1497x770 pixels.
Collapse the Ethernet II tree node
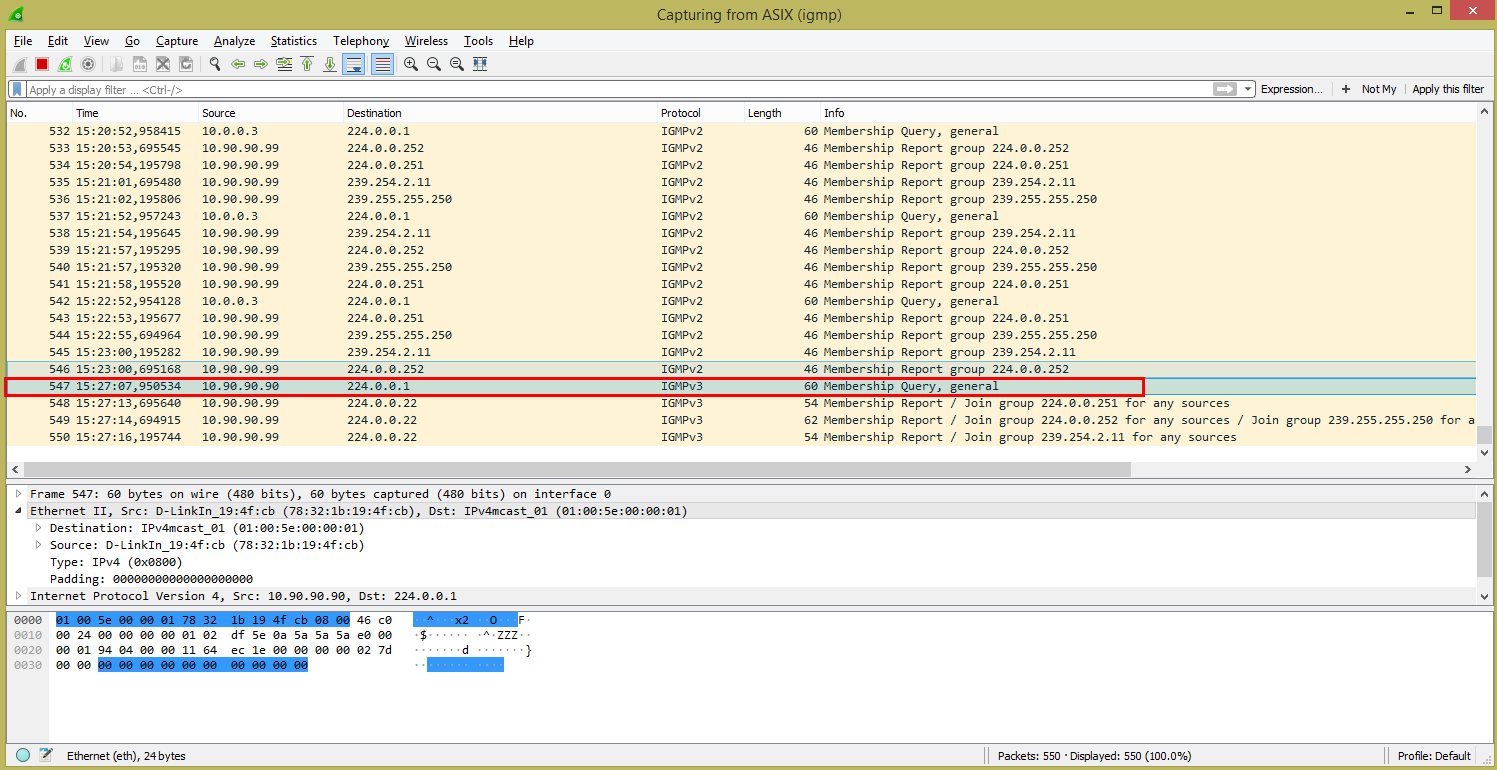click(18, 511)
